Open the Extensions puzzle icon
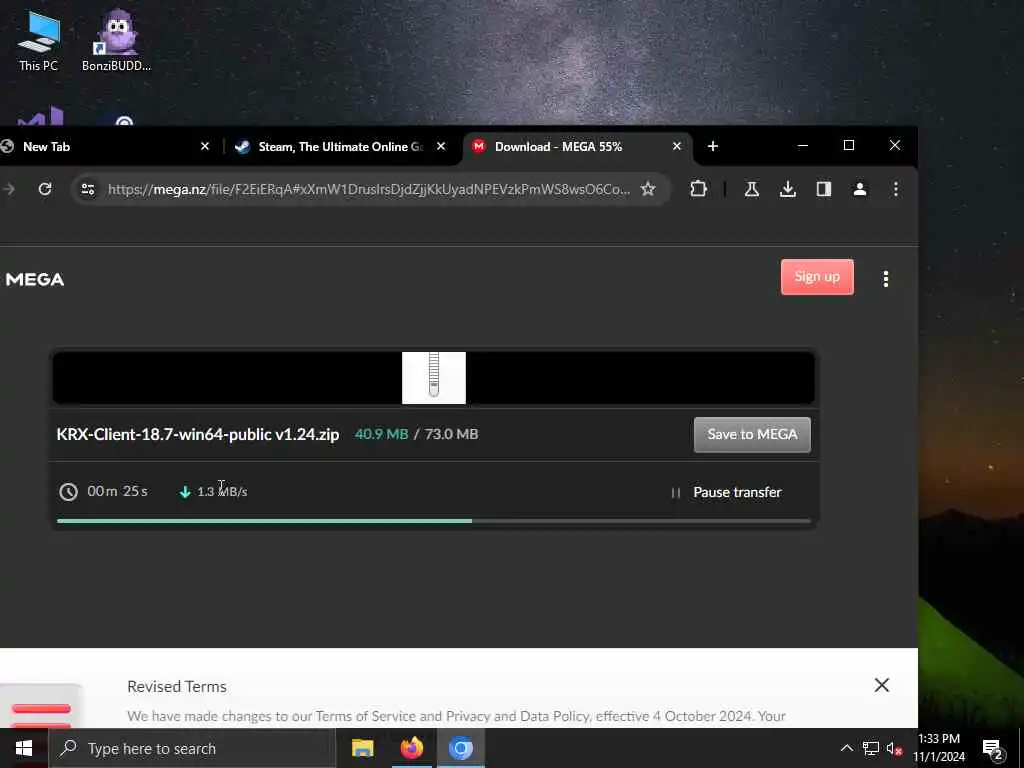 pos(698,189)
